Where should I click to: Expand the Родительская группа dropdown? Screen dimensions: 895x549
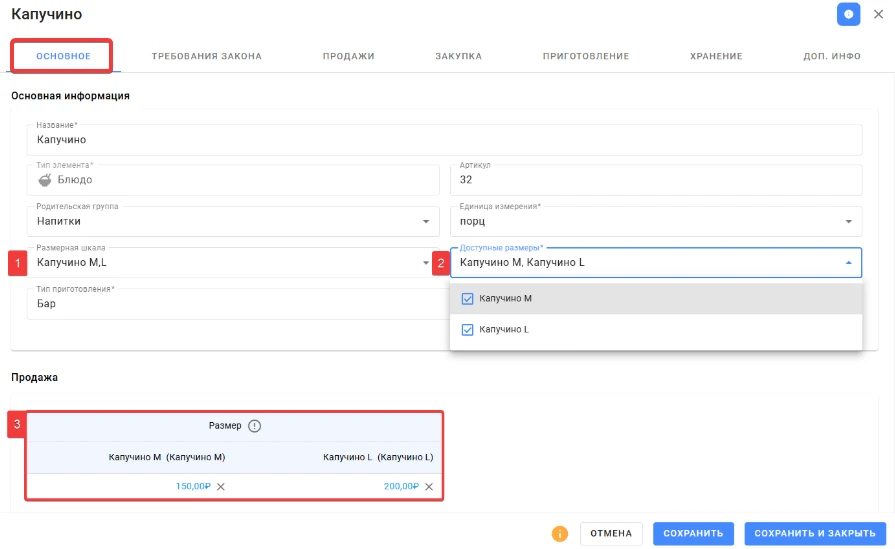426,221
